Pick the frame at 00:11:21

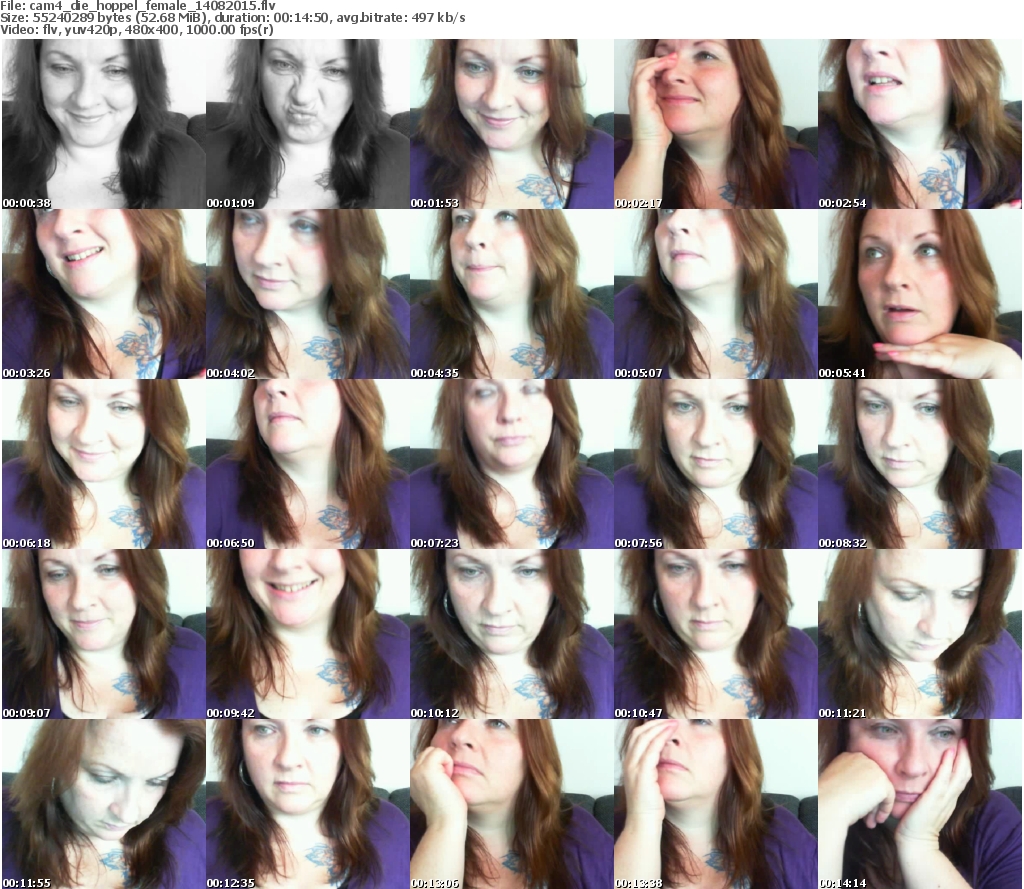920,634
